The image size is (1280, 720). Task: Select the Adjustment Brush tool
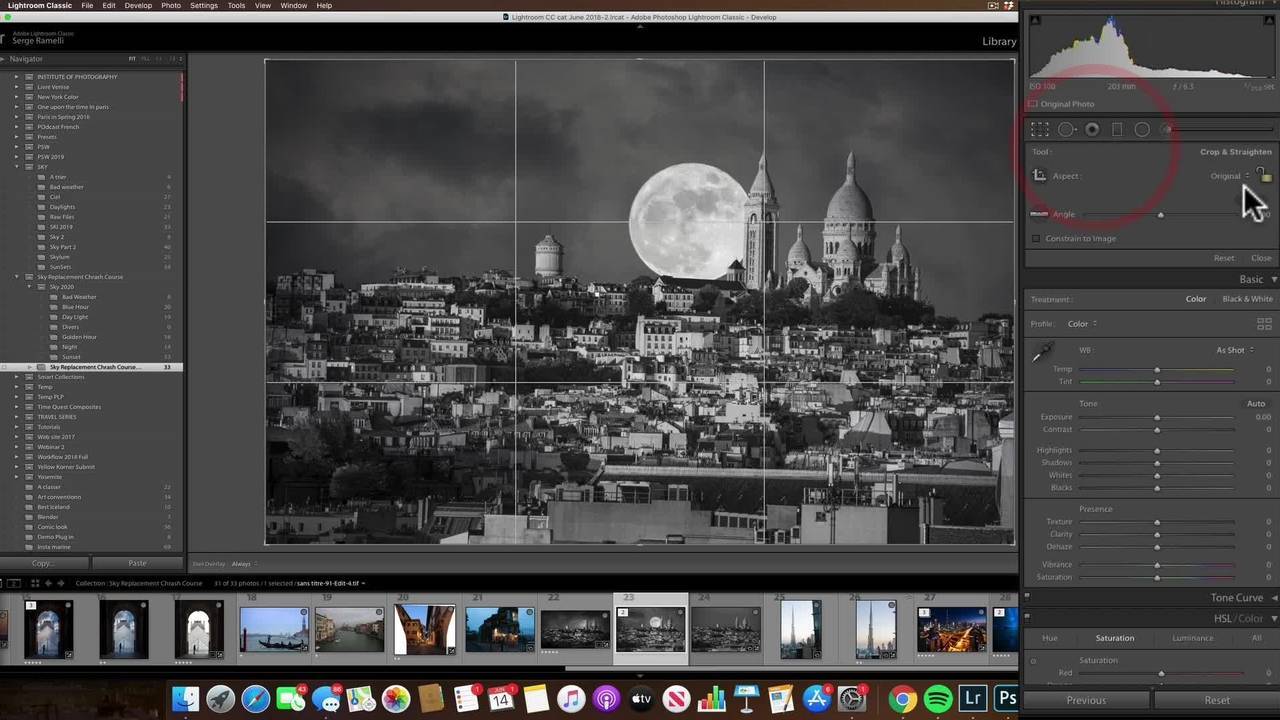pos(1167,129)
